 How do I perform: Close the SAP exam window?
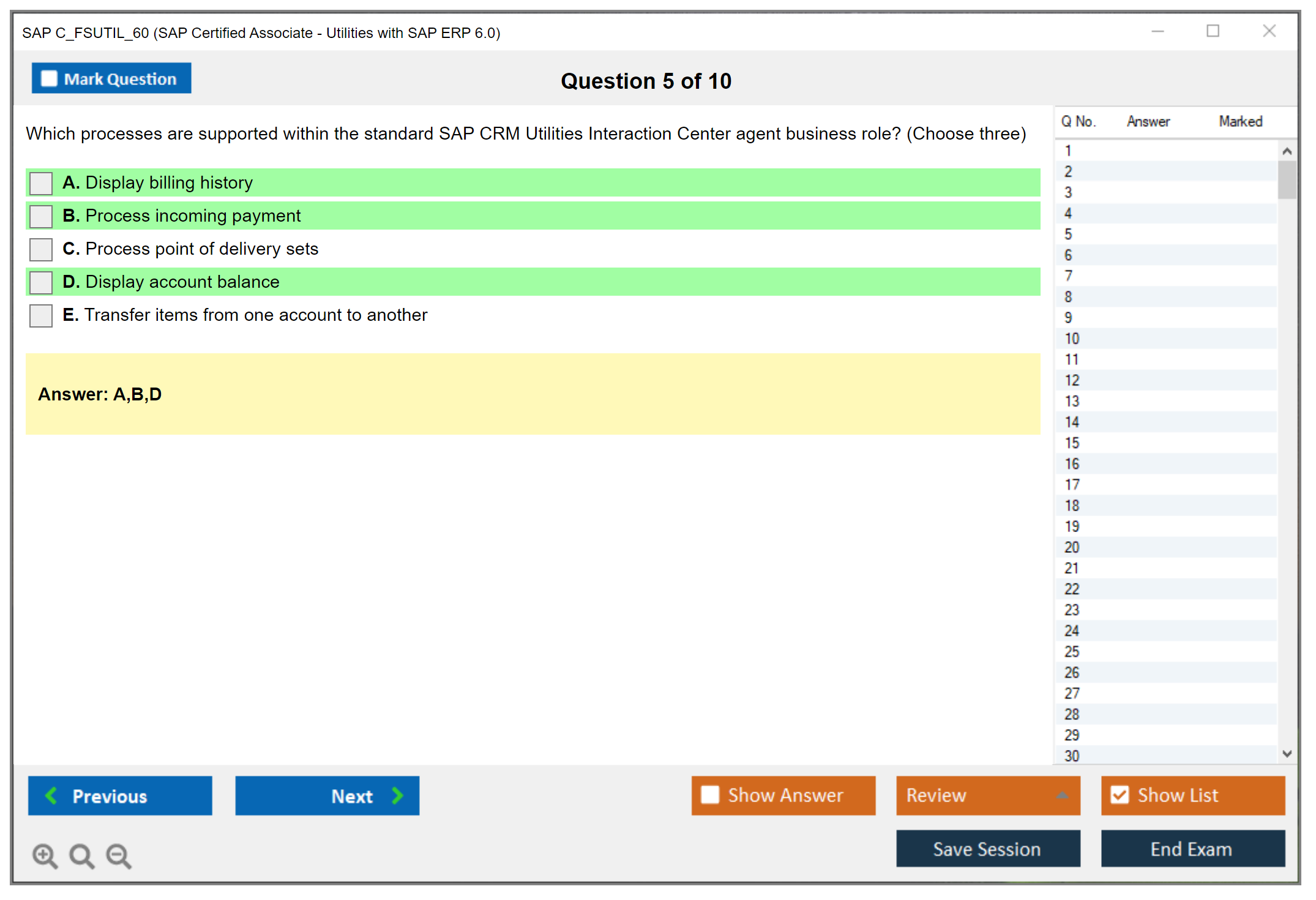1269,31
